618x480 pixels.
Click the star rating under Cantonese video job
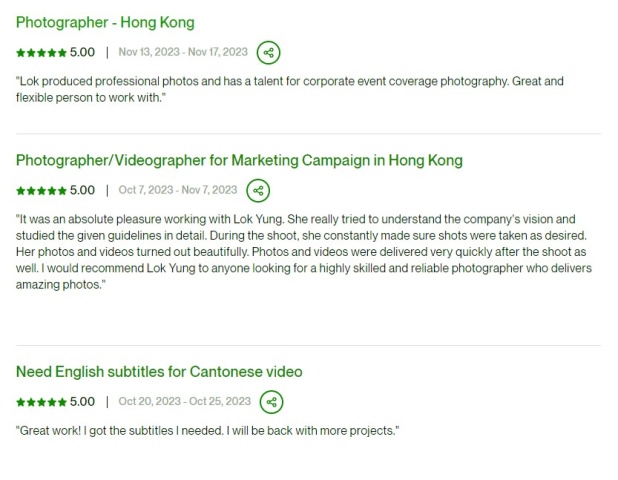[x=41, y=402]
